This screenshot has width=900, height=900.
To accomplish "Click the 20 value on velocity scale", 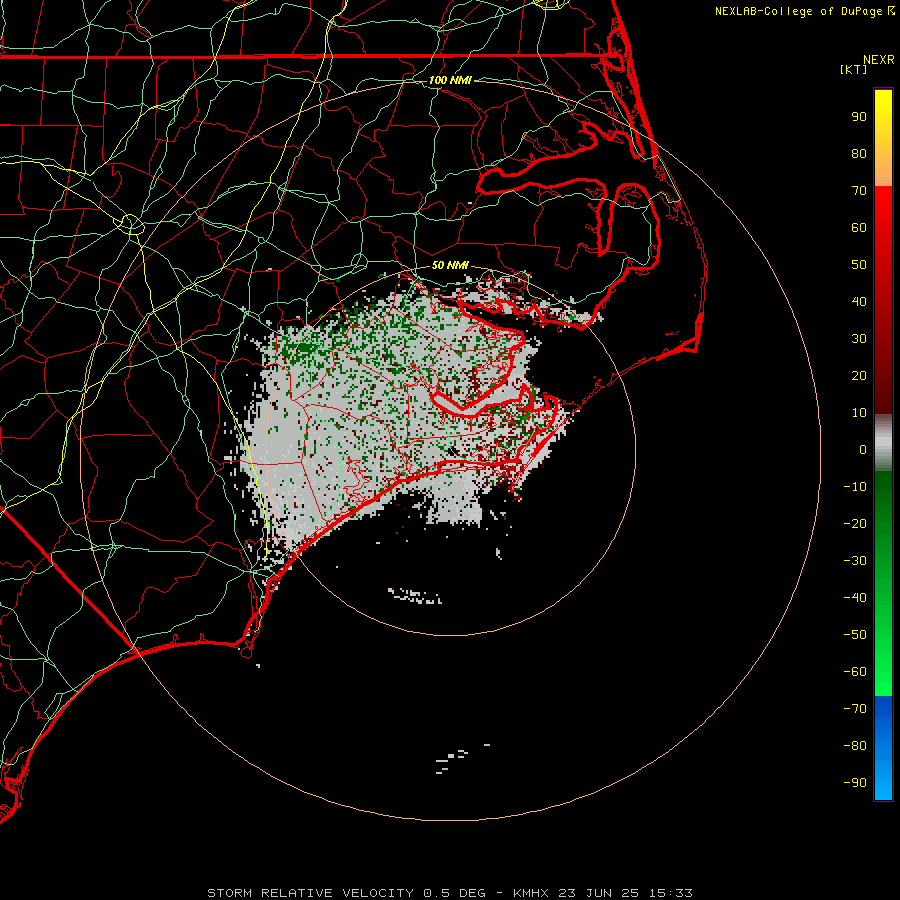I will pyautogui.click(x=859, y=376).
